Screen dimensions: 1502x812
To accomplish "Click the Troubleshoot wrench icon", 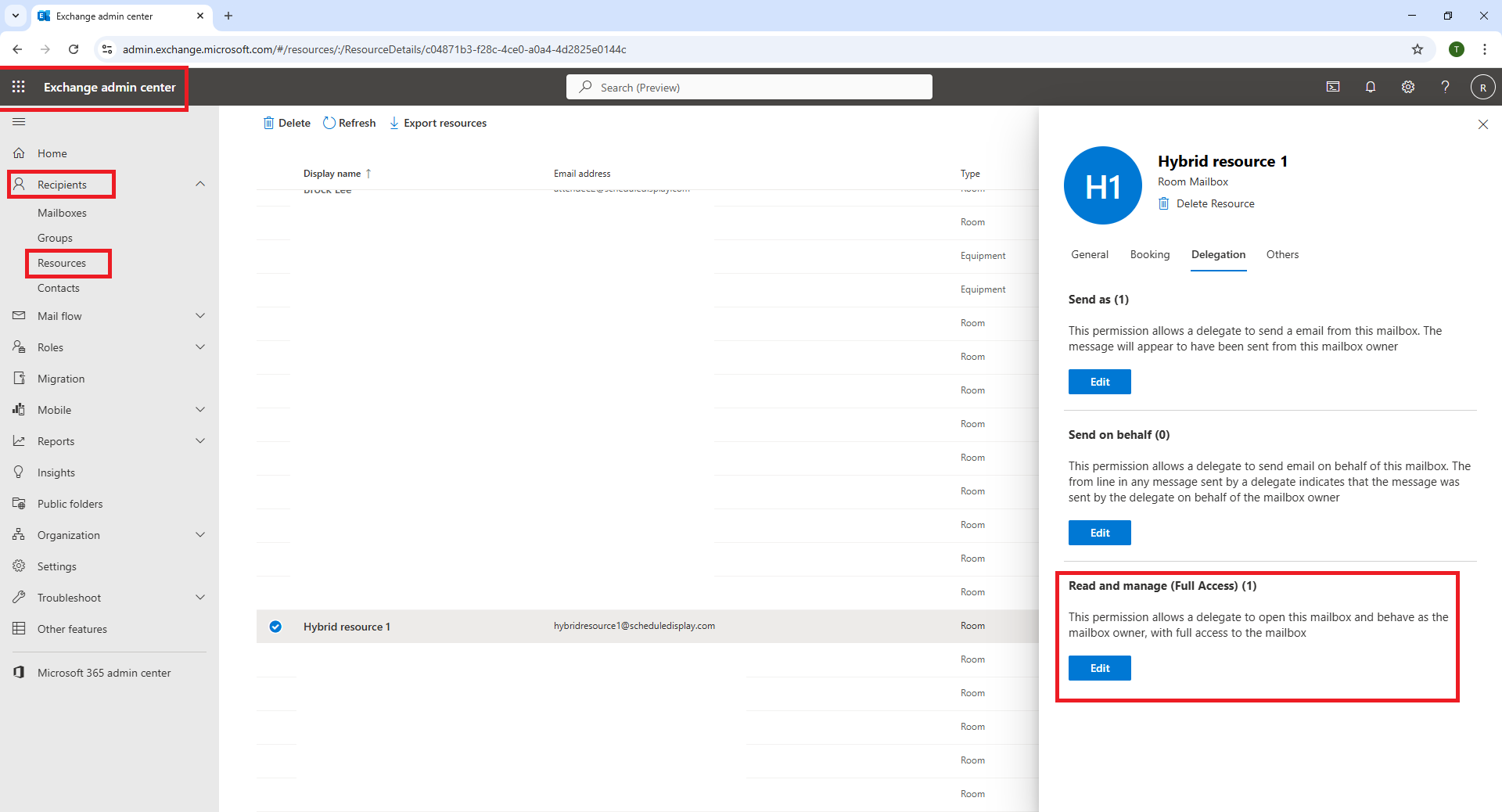I will [19, 598].
